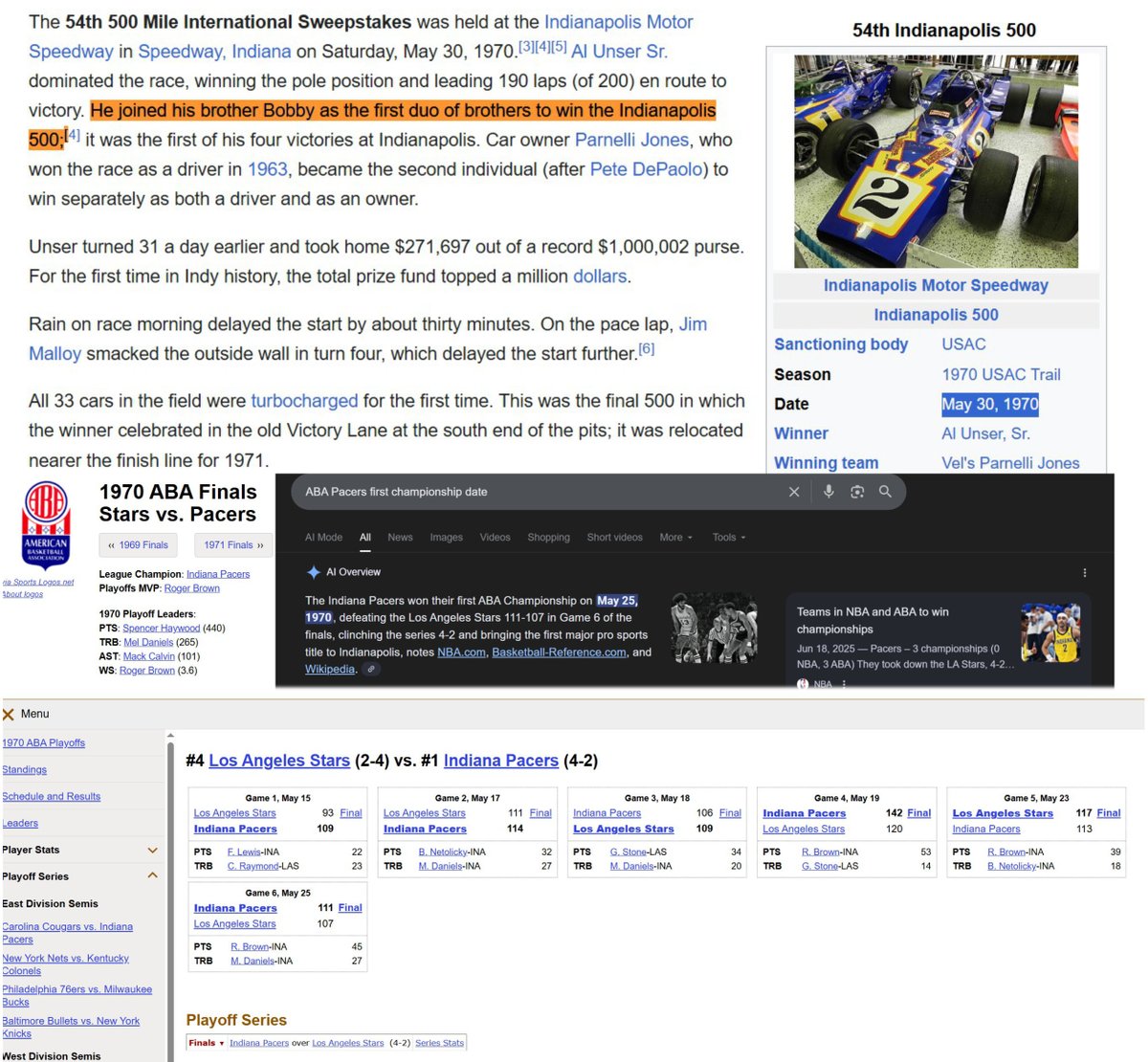Open Philadelphia 76ers vs. Milwaukee Bucks series
Viewport: 1148px width, 1062px height.
77,996
